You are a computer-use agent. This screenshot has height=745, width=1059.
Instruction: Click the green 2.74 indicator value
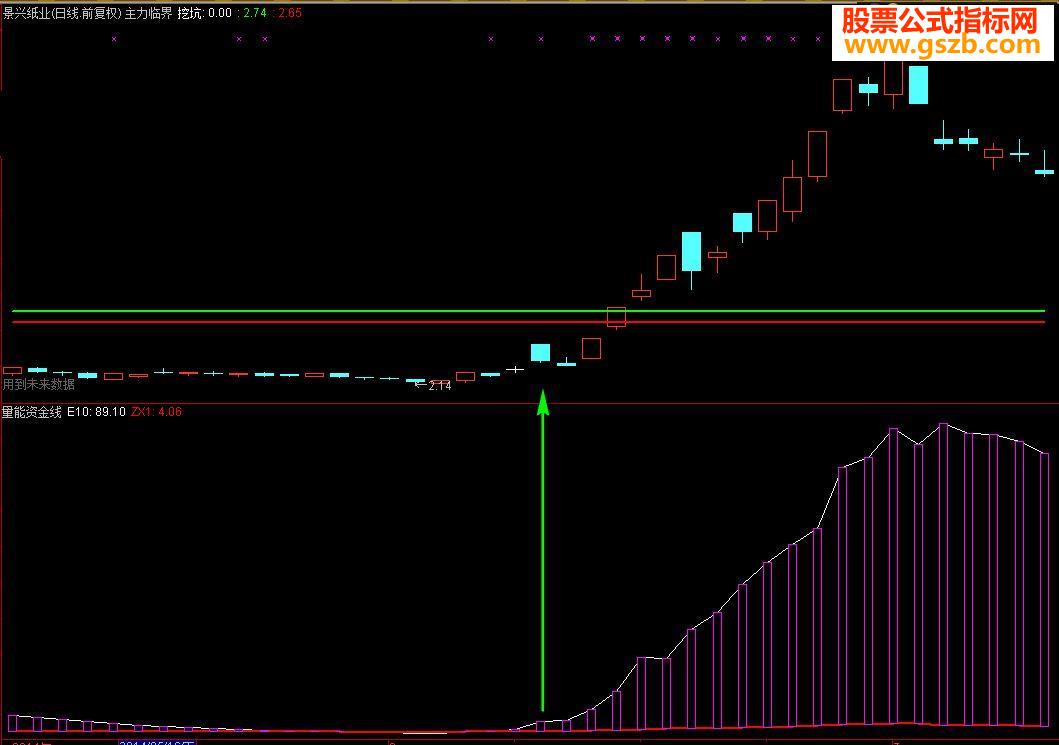[255, 13]
